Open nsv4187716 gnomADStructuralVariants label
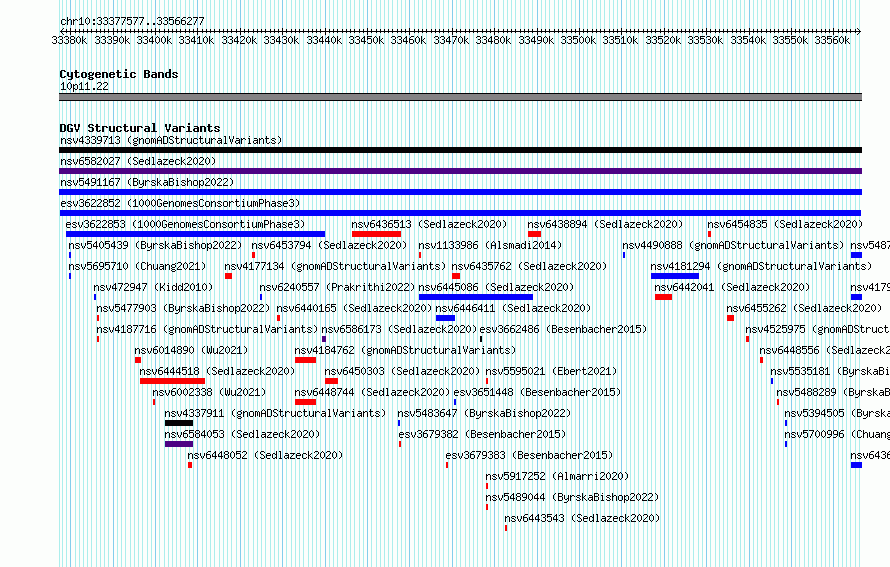The width and height of the screenshot is (890, 567). [x=207, y=329]
